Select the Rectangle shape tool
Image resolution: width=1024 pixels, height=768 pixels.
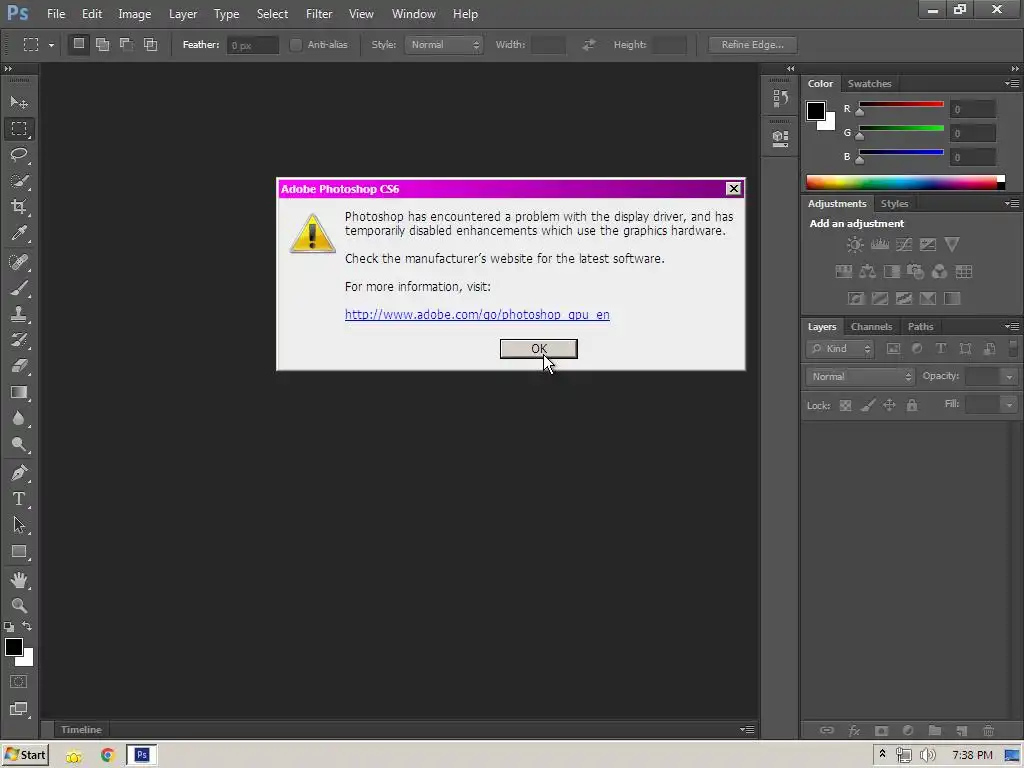19,552
